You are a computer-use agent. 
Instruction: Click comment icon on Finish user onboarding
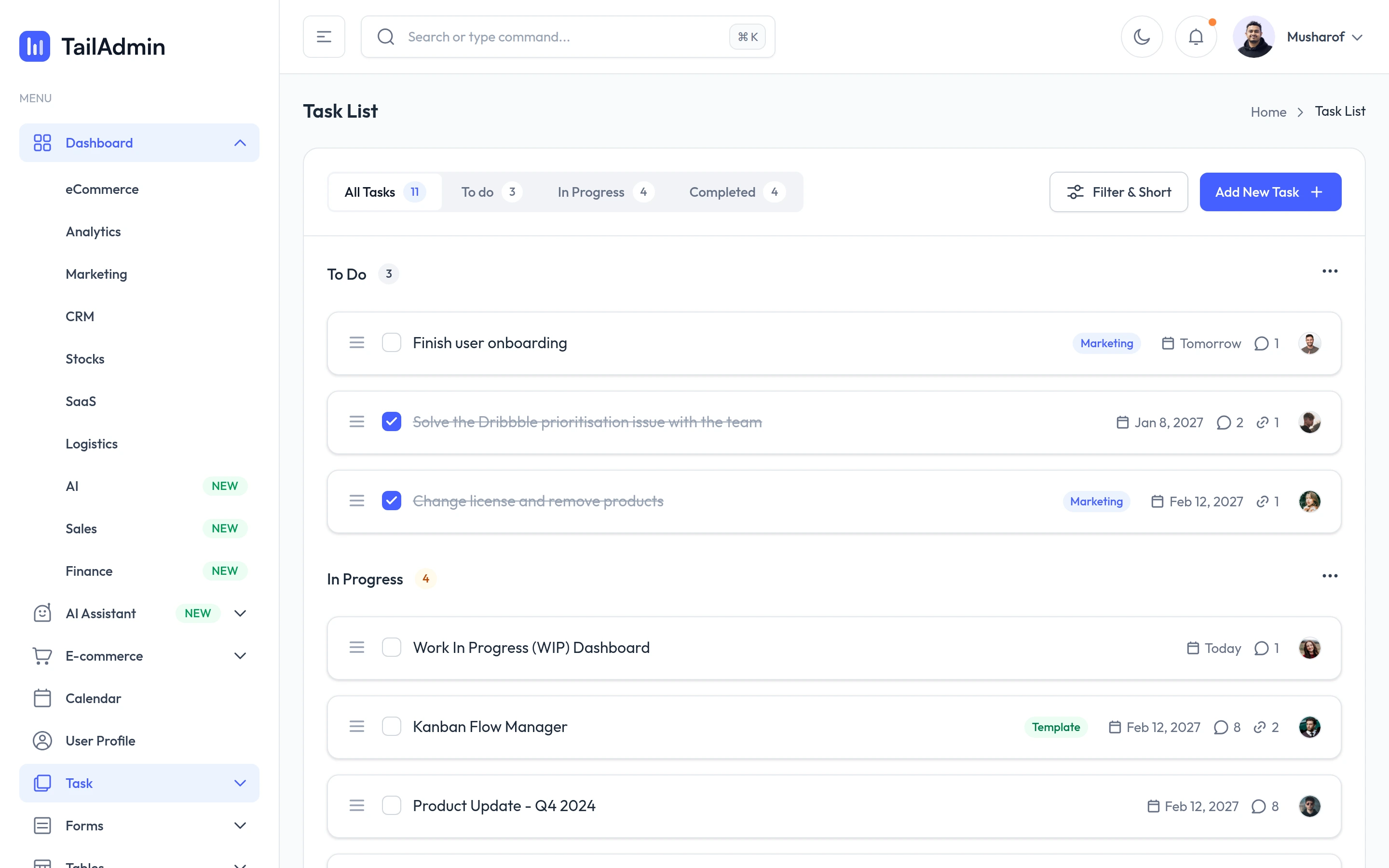1261,343
